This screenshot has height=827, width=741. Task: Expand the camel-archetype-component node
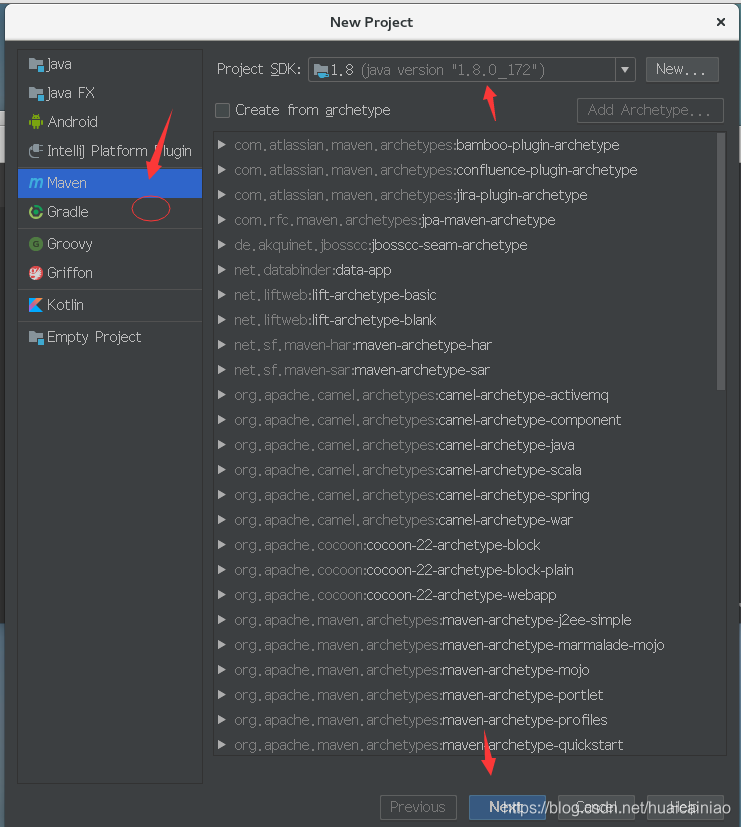pos(222,419)
